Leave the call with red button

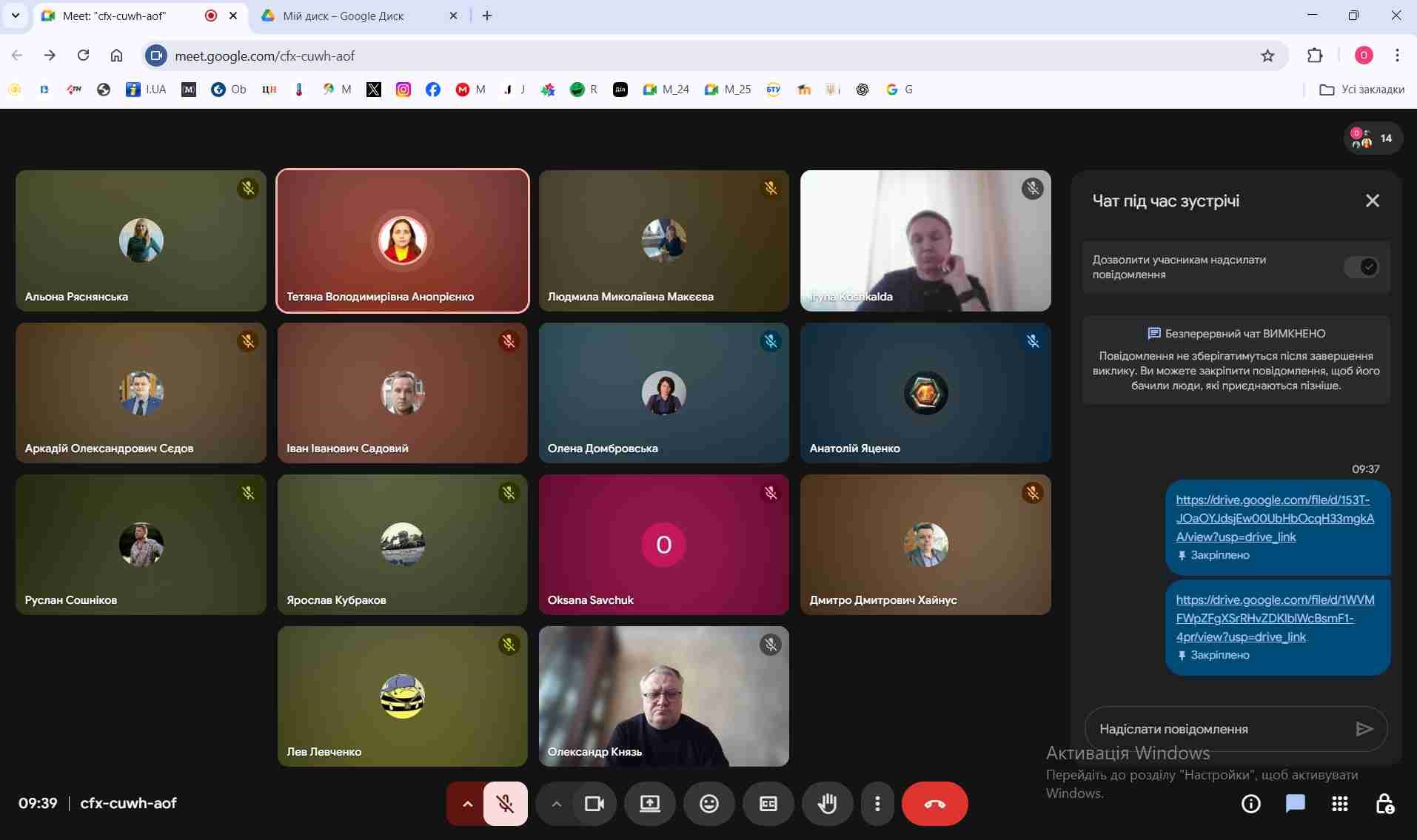[x=934, y=804]
